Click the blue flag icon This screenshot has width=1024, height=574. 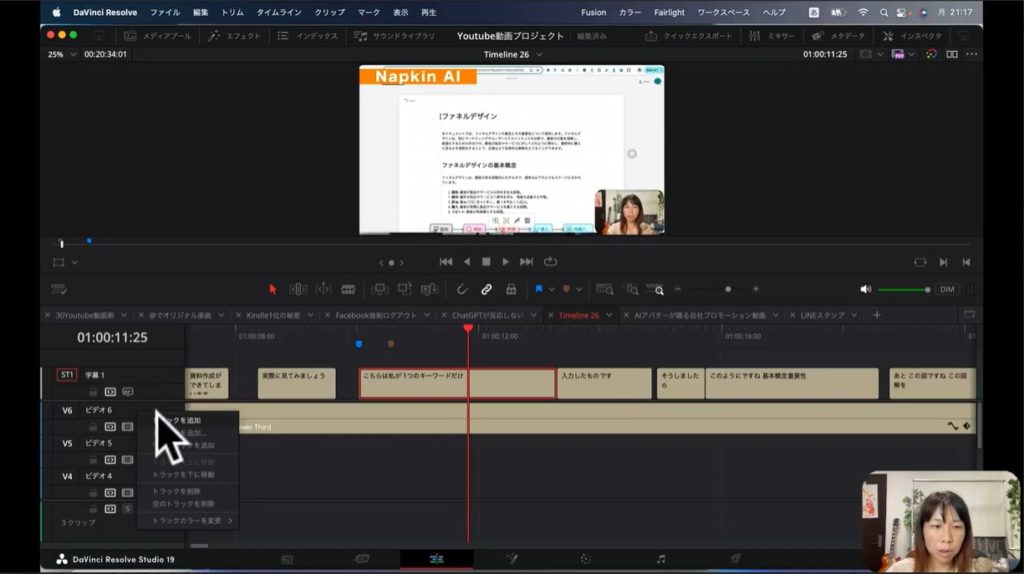coord(539,289)
